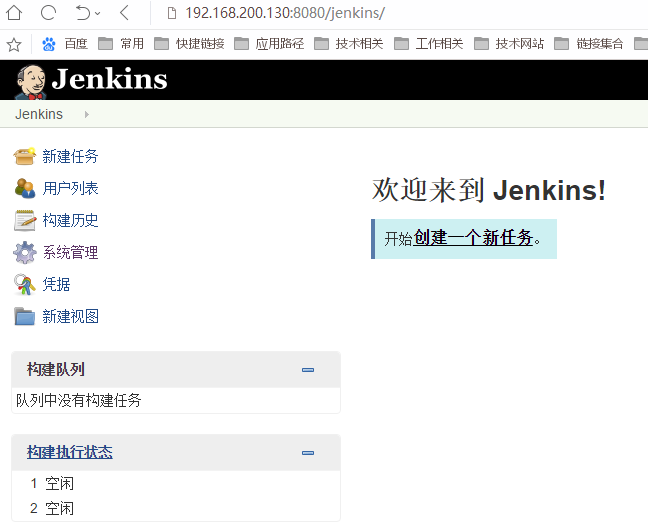Open the 系统管理 link
Screen dimensions: 648x528
(x=70, y=252)
